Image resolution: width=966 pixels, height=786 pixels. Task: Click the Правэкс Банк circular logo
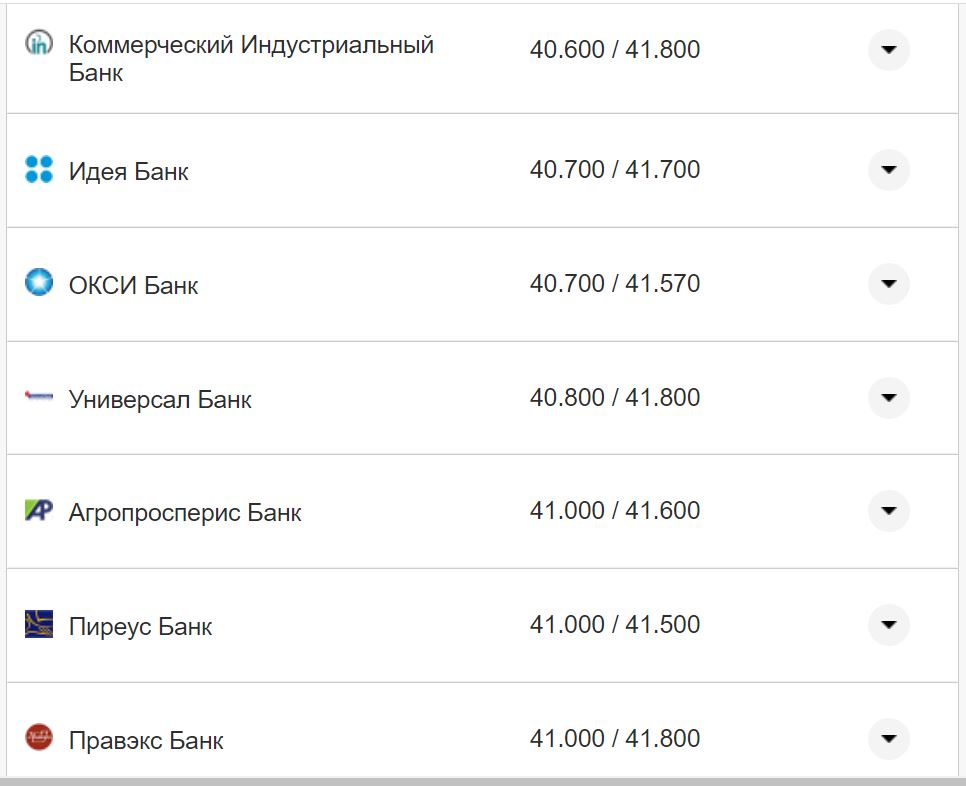tap(37, 738)
